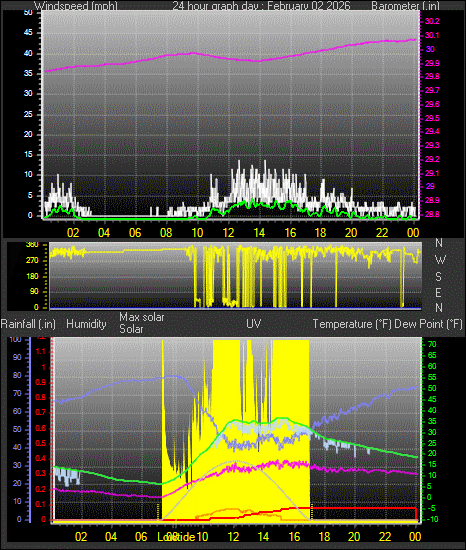Image resolution: width=466 pixels, height=550 pixels.
Task: Click the "UV" legend label
Action: [254, 324]
